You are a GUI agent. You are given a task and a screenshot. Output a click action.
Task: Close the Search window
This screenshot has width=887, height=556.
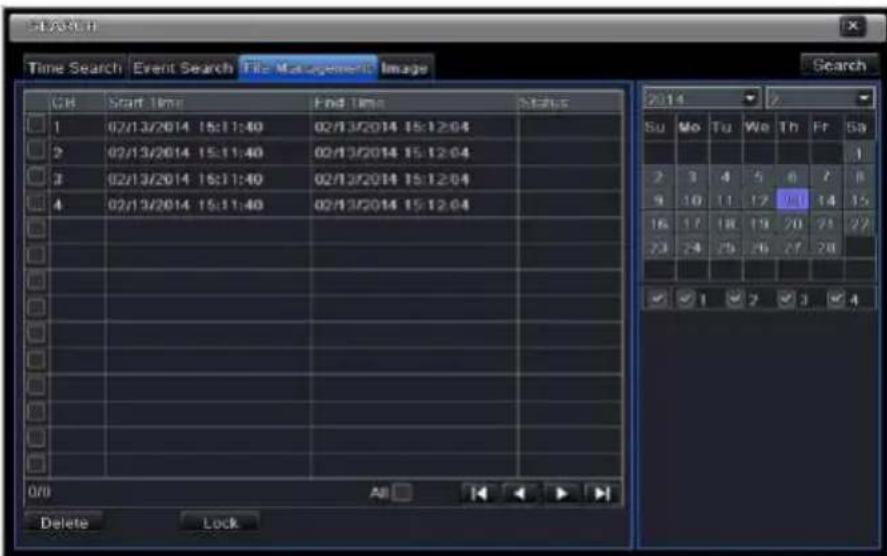(x=852, y=26)
